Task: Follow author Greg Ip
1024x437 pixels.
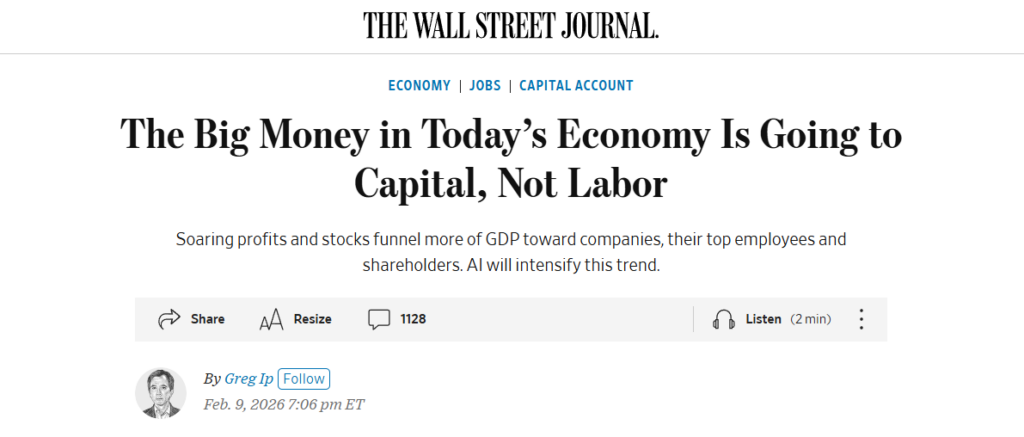Action: (303, 379)
